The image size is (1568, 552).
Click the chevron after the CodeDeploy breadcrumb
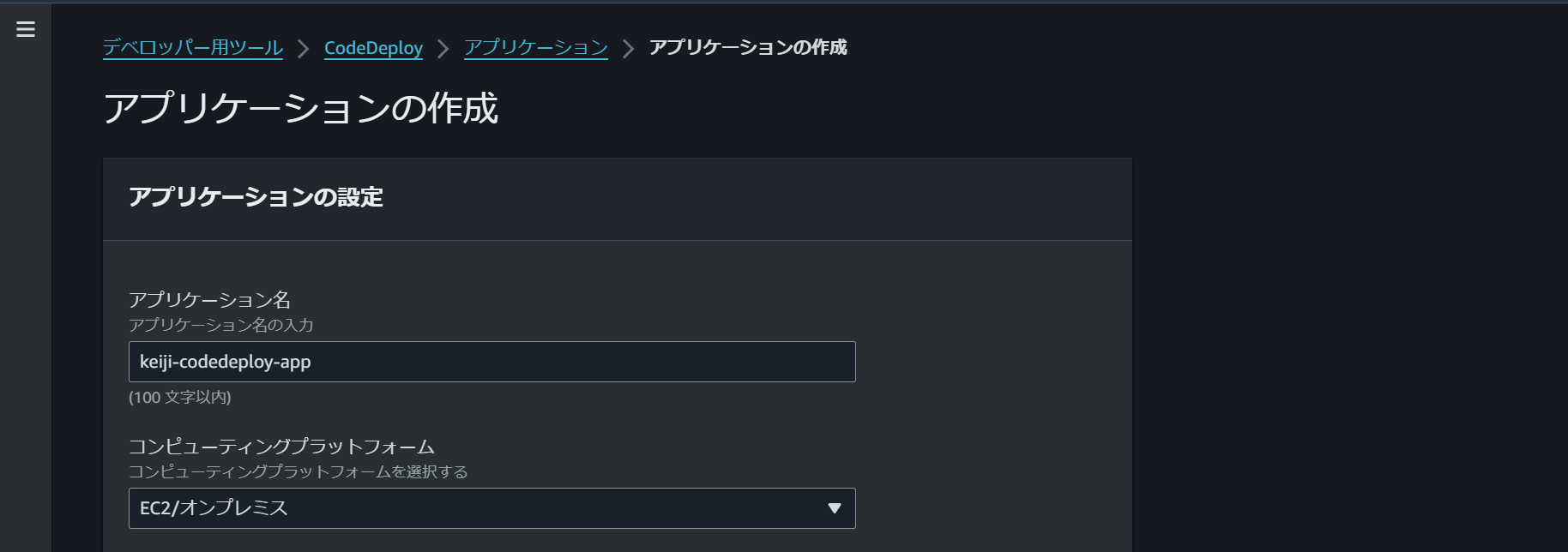pyautogui.click(x=443, y=48)
